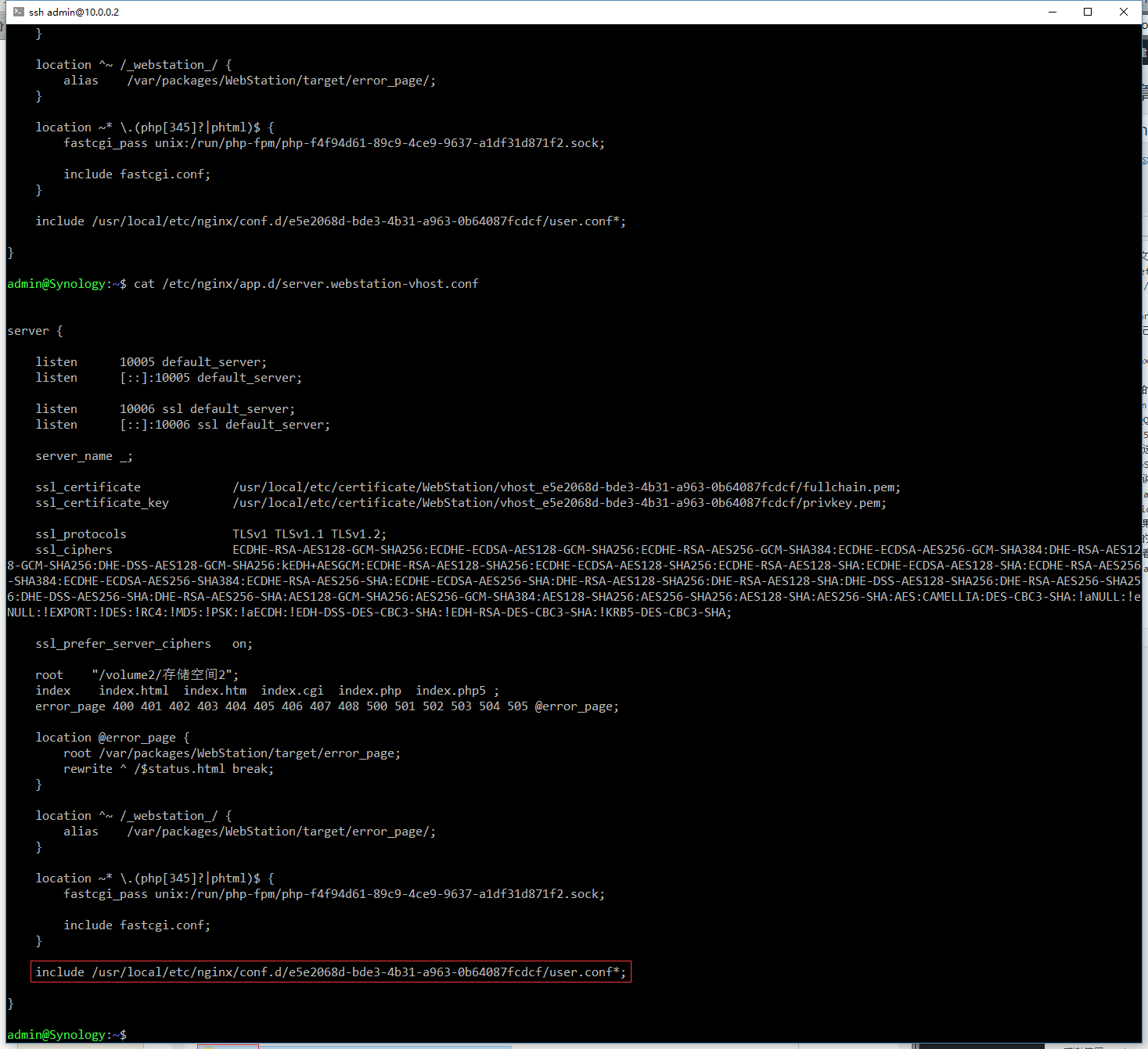The width and height of the screenshot is (1148, 1049).
Task: Click the cat server.webstation-vhost.conf command
Action: [305, 283]
